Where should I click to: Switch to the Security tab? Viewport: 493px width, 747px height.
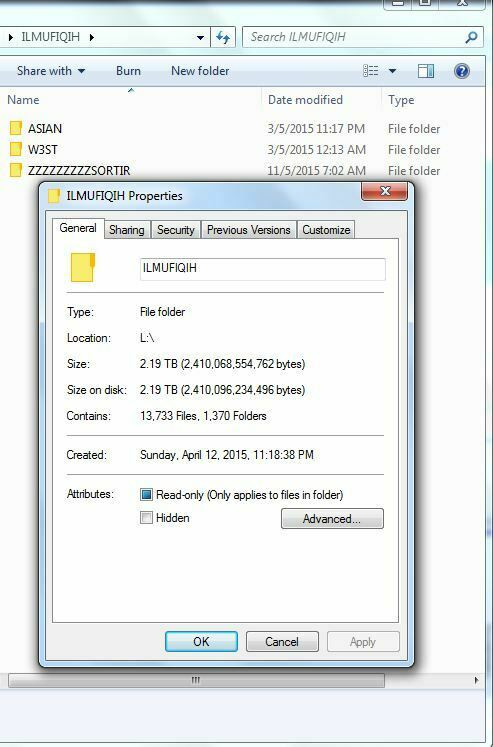(x=176, y=230)
